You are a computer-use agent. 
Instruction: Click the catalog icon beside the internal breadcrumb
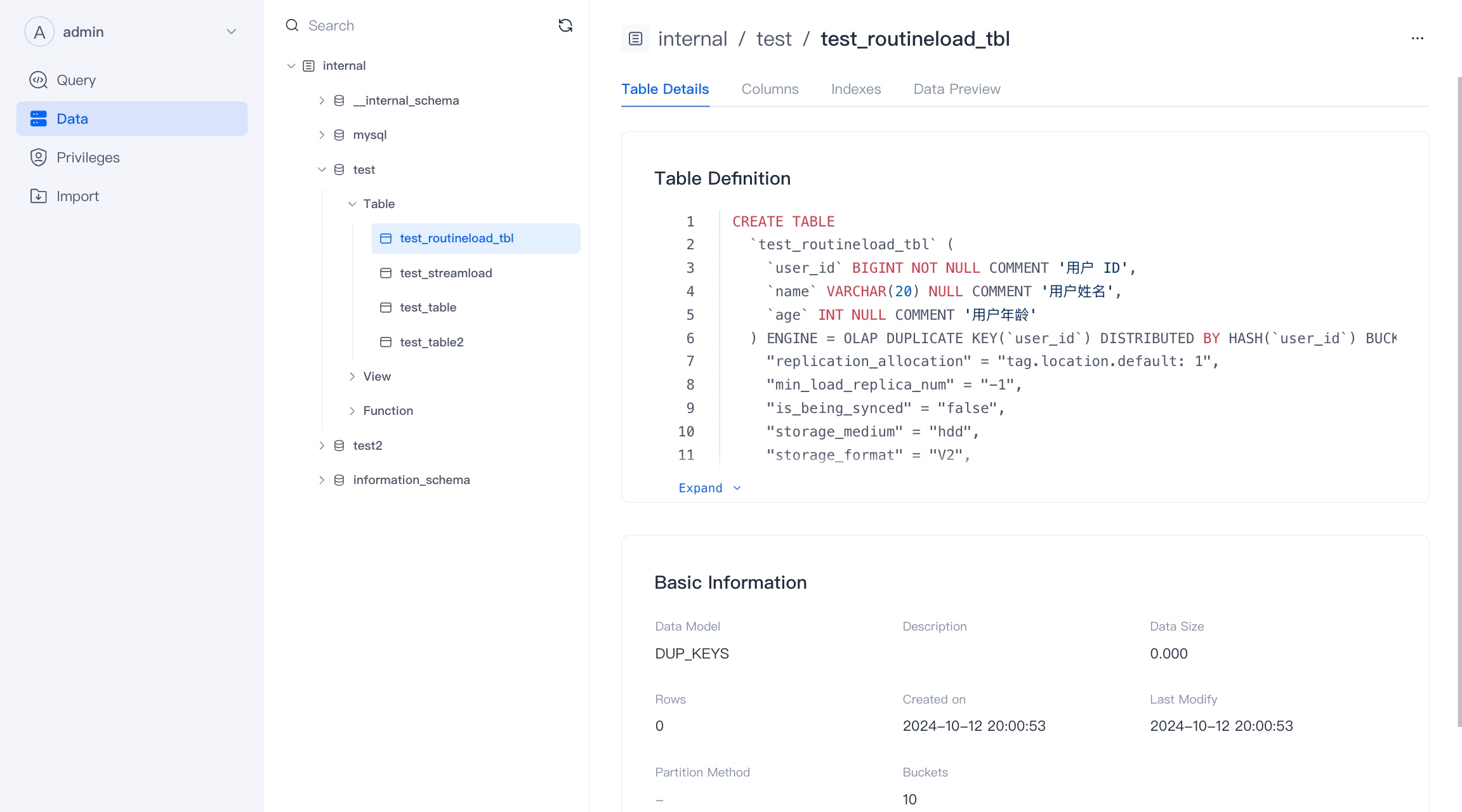[635, 39]
